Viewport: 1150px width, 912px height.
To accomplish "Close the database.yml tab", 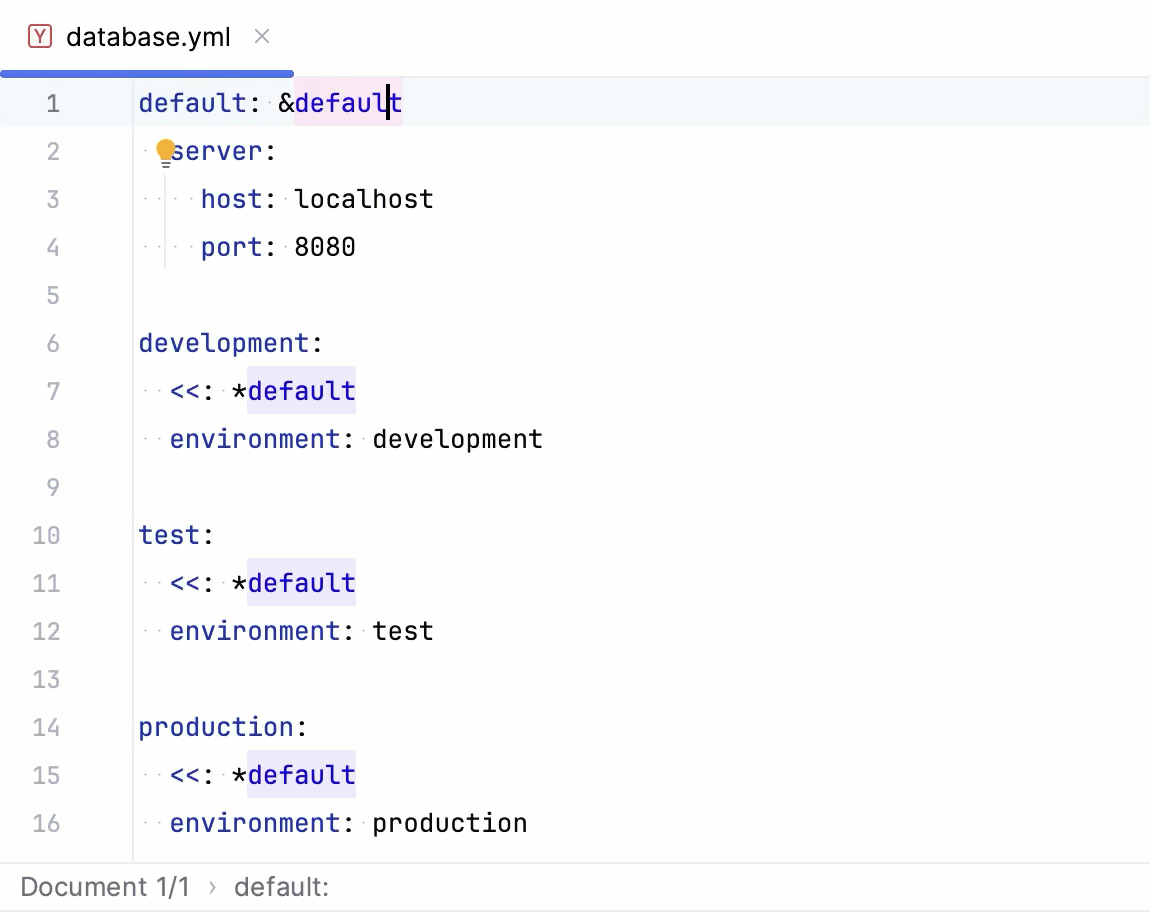I will [261, 36].
